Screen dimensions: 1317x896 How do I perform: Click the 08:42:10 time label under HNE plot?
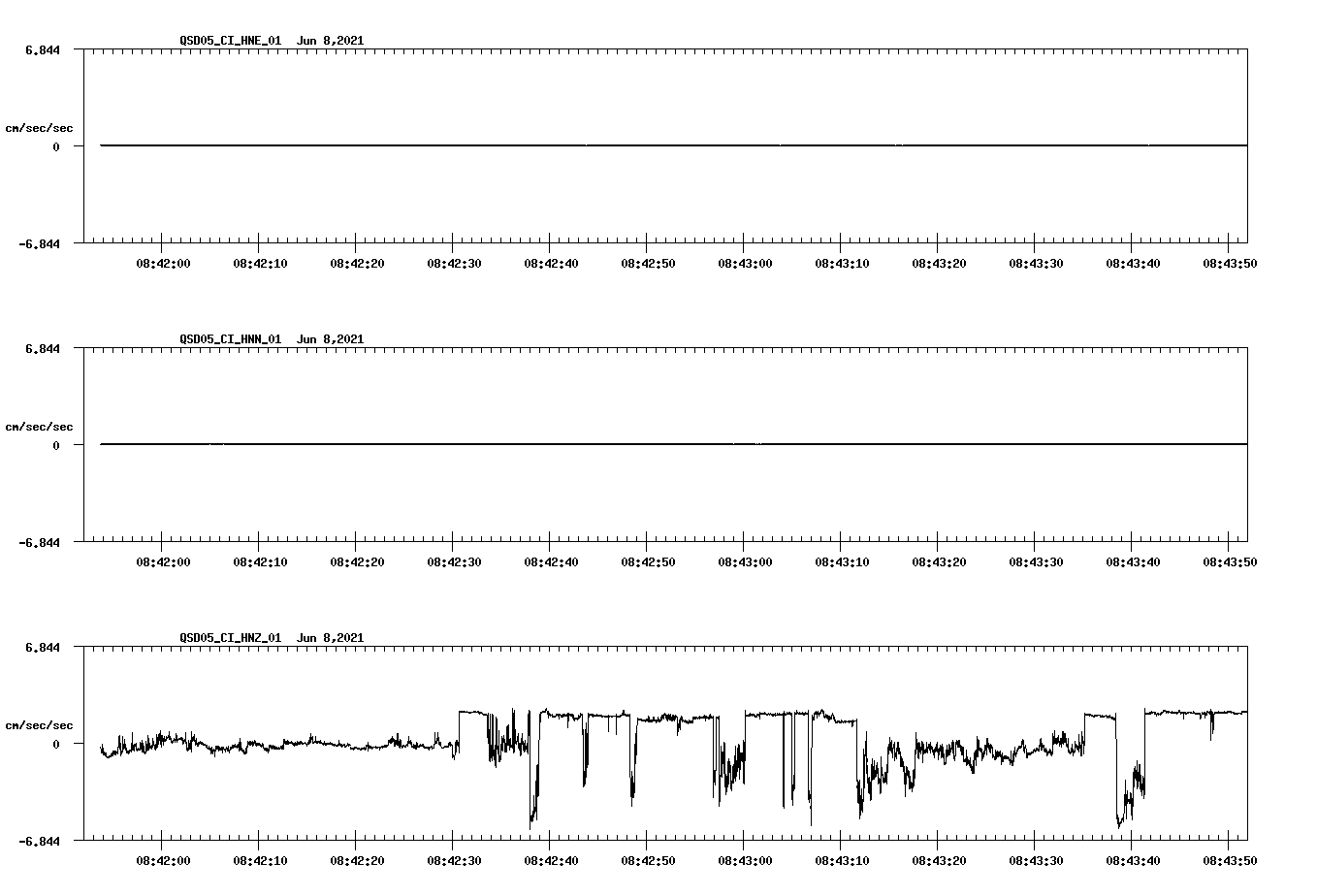tap(260, 263)
